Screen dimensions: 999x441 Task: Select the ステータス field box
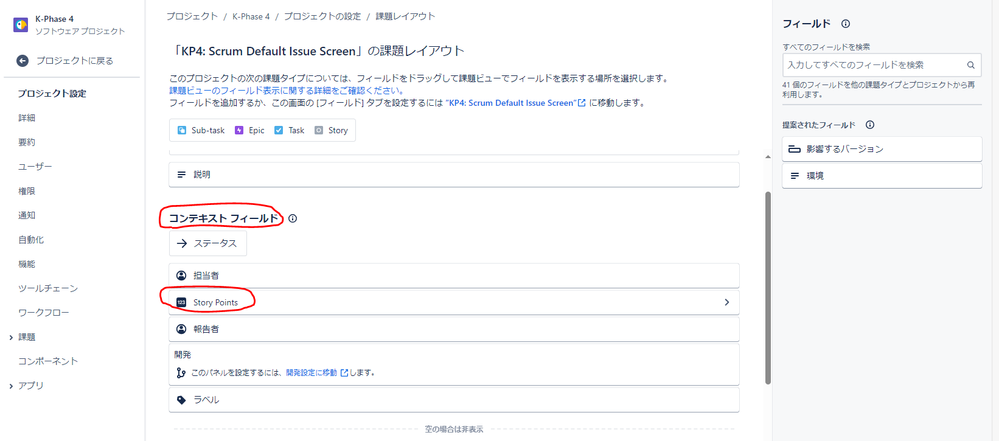point(208,243)
